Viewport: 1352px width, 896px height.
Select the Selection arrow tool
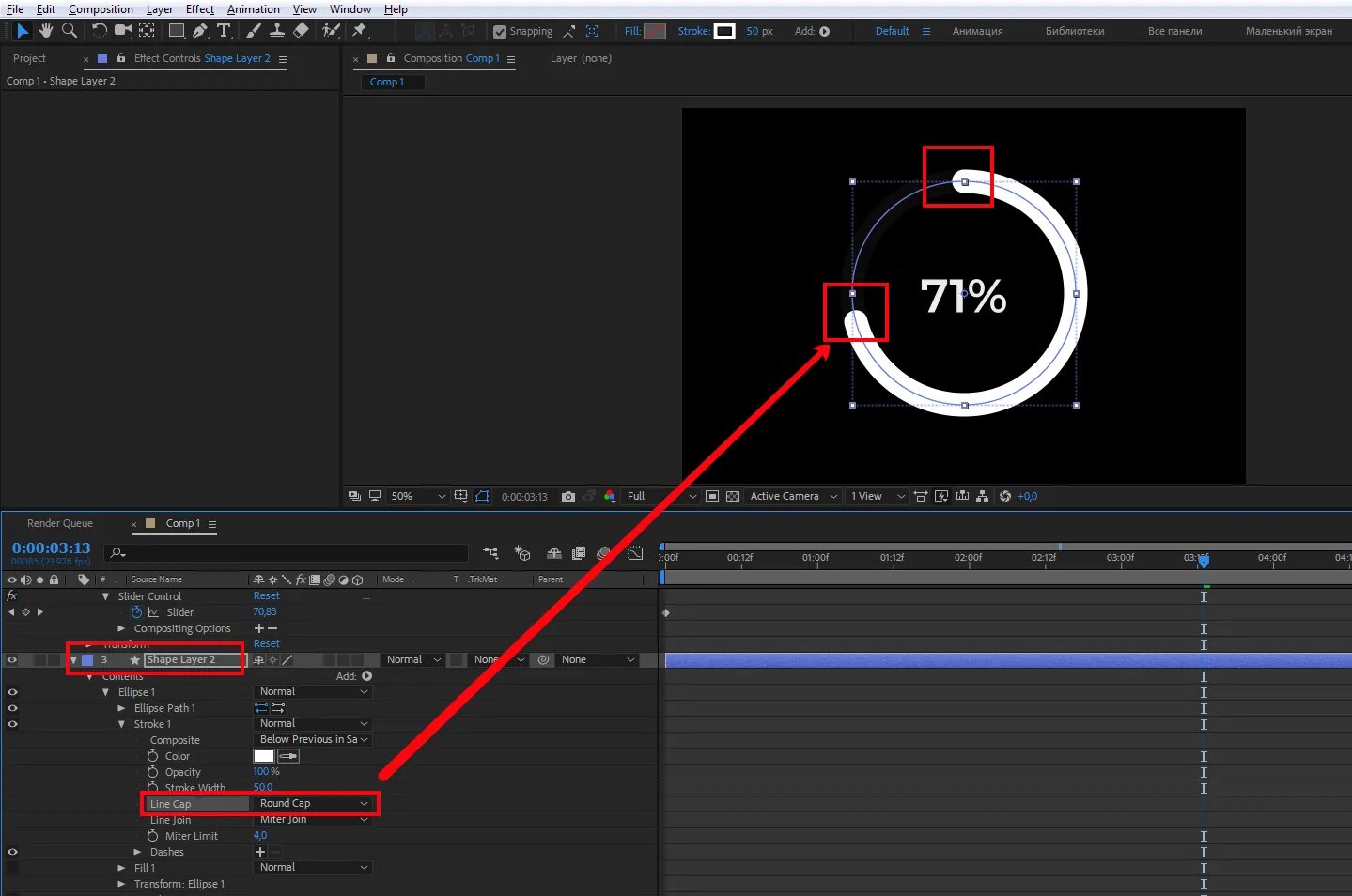tap(23, 31)
